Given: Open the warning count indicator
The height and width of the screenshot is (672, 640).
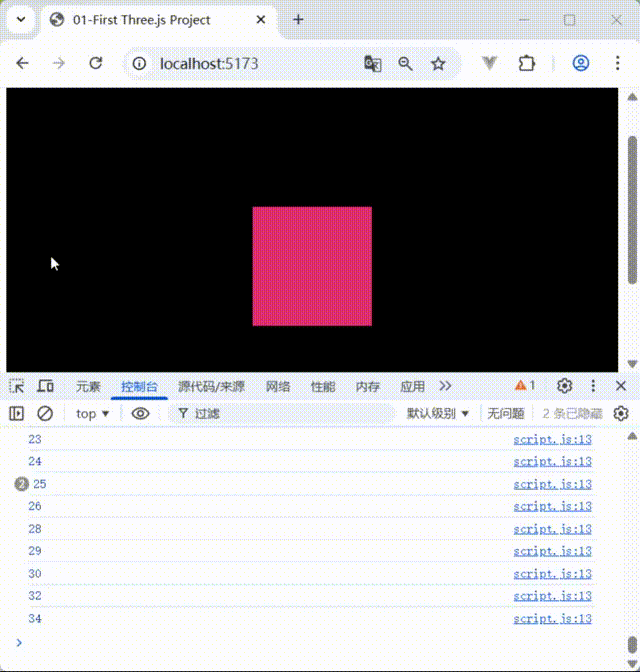Looking at the screenshot, I should tap(525, 386).
